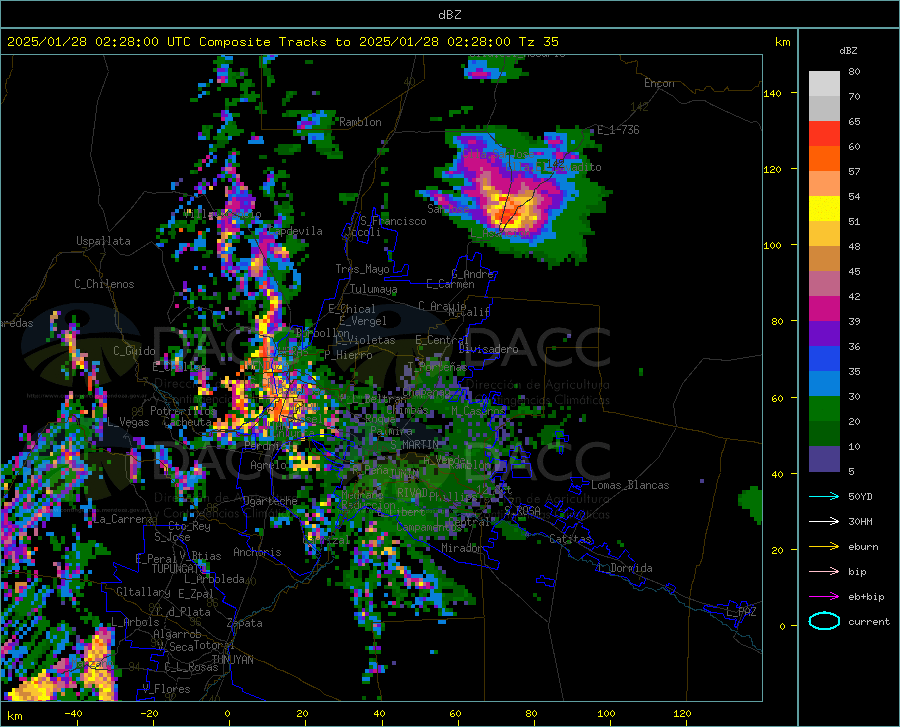
Task: Select the light gray 65 dBZ color swatch
Action: point(824,109)
